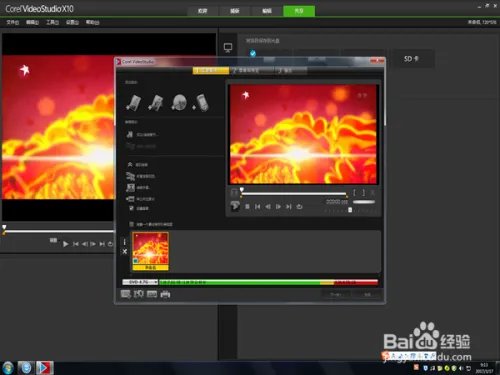The width and height of the screenshot is (500, 375).
Task: Click the cut clip scissors icon beside brackets
Action: (x=373, y=193)
